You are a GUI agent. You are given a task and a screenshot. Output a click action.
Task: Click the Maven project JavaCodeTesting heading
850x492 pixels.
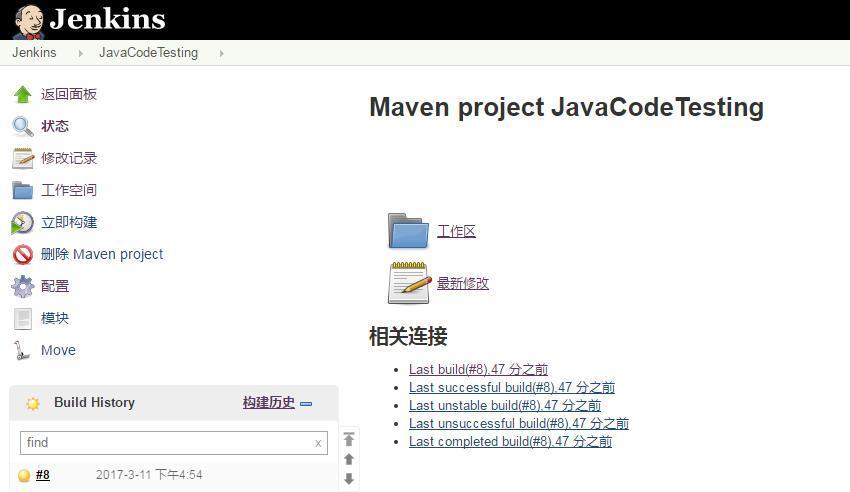pyautogui.click(x=566, y=108)
